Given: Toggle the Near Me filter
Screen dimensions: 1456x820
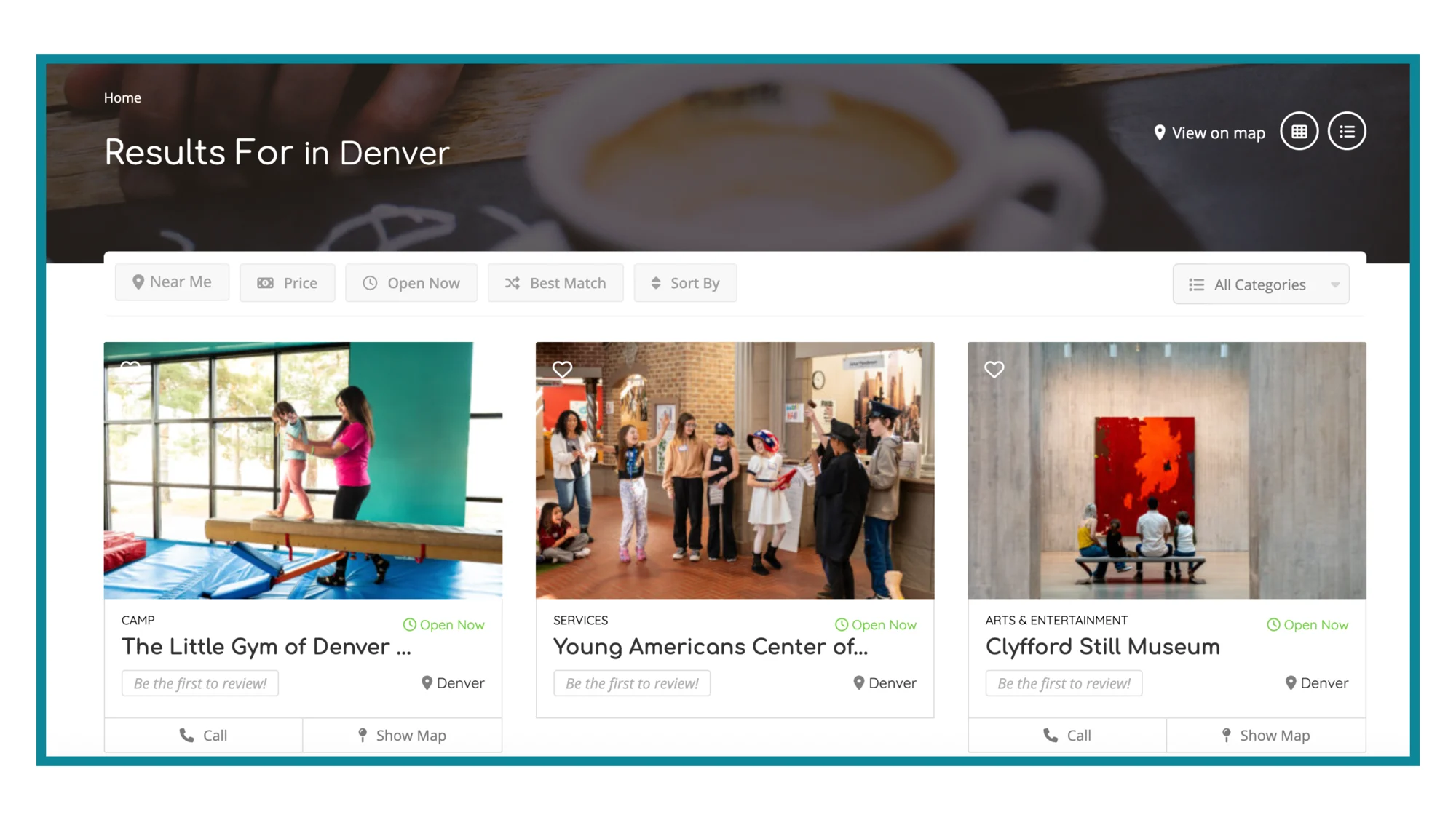Looking at the screenshot, I should pos(172,282).
